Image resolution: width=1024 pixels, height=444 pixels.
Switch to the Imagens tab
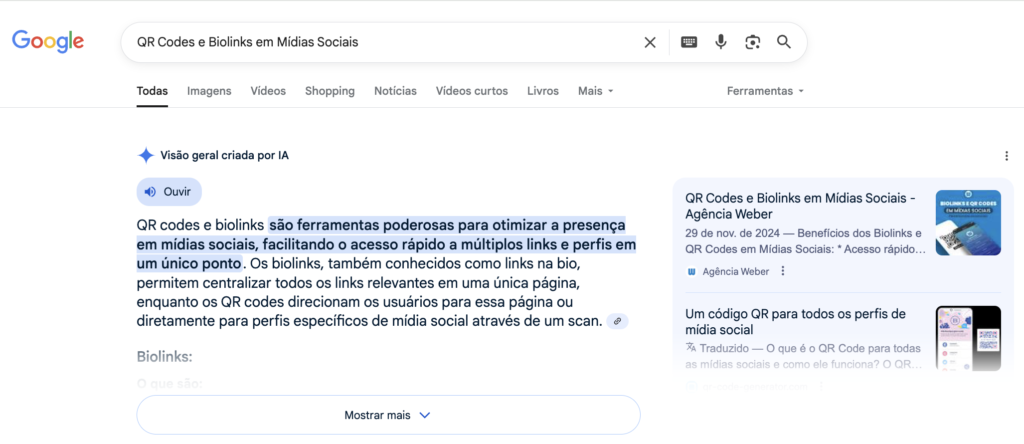click(x=209, y=91)
